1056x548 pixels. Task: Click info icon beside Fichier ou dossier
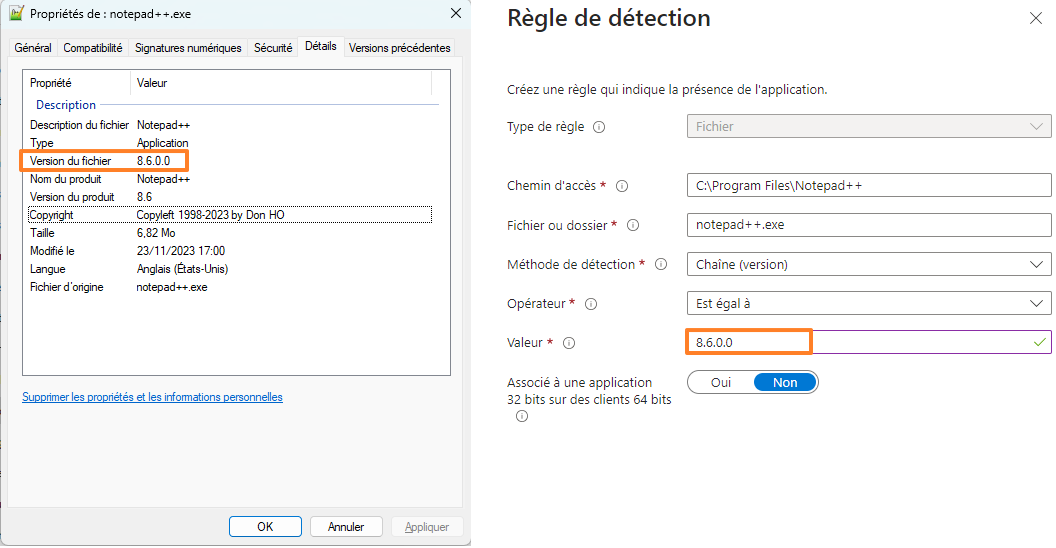(x=632, y=225)
